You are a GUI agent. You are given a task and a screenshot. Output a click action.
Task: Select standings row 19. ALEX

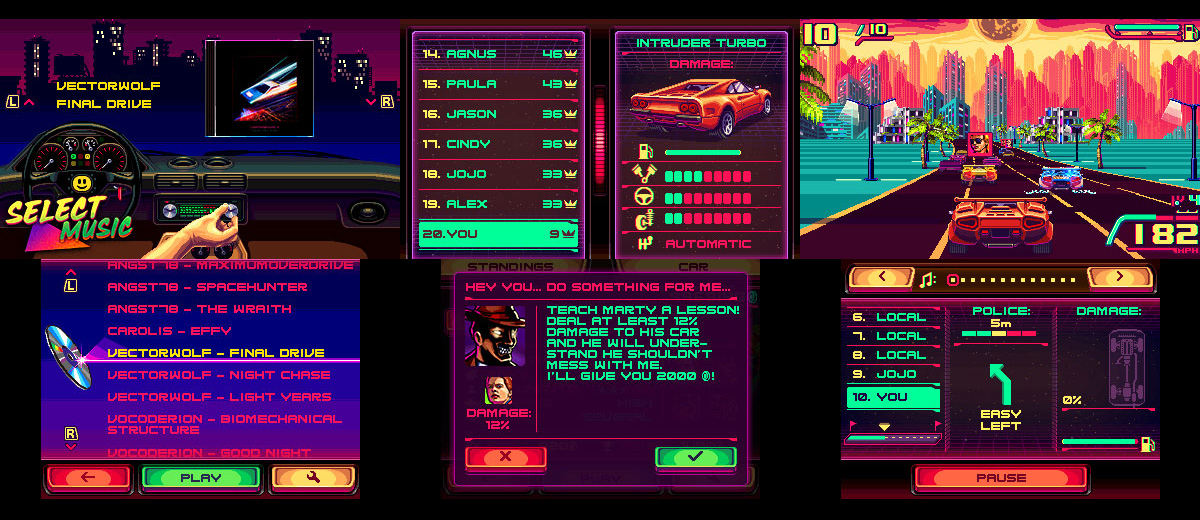pyautogui.click(x=500, y=204)
